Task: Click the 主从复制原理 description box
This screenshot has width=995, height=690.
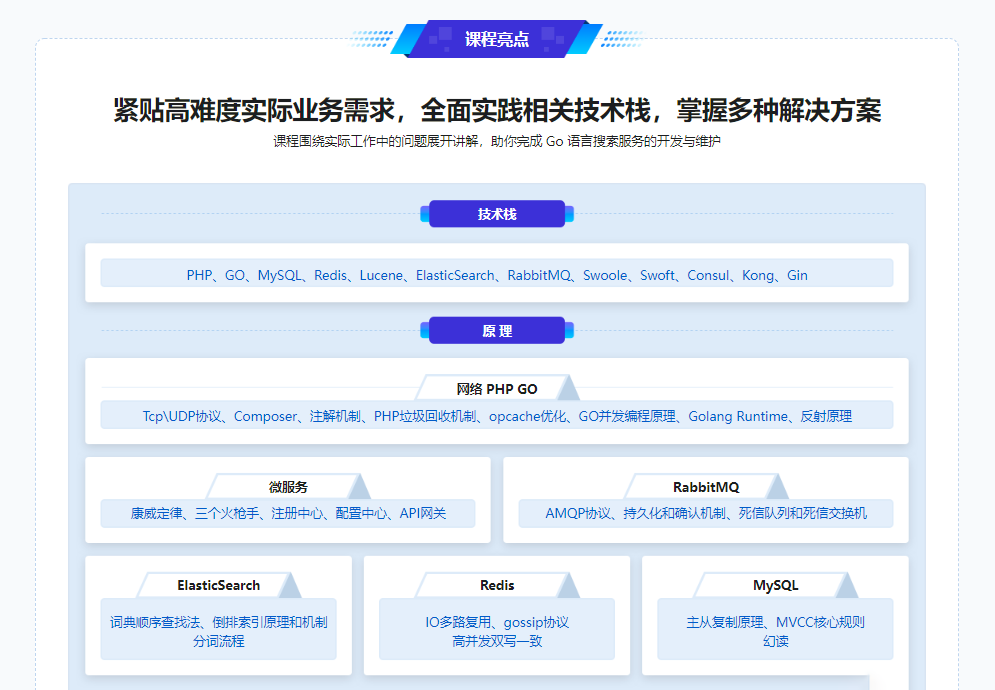Action: pos(775,631)
